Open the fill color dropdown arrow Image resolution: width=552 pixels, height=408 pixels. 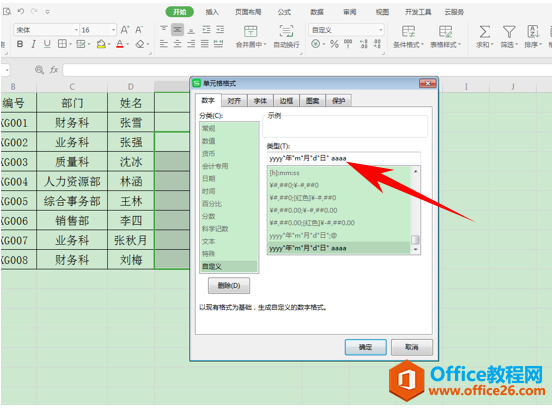coord(109,44)
